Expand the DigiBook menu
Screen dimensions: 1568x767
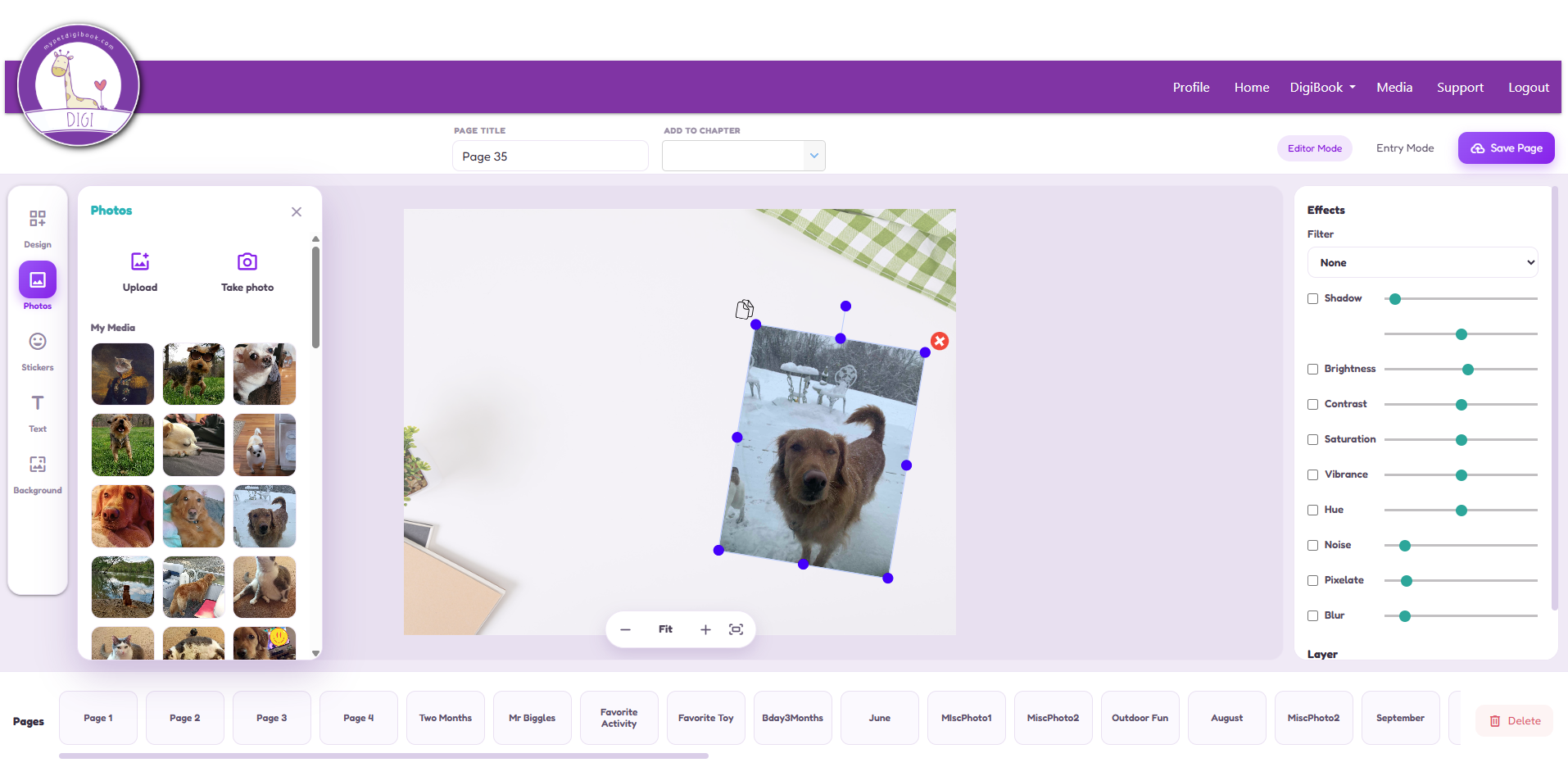1322,87
